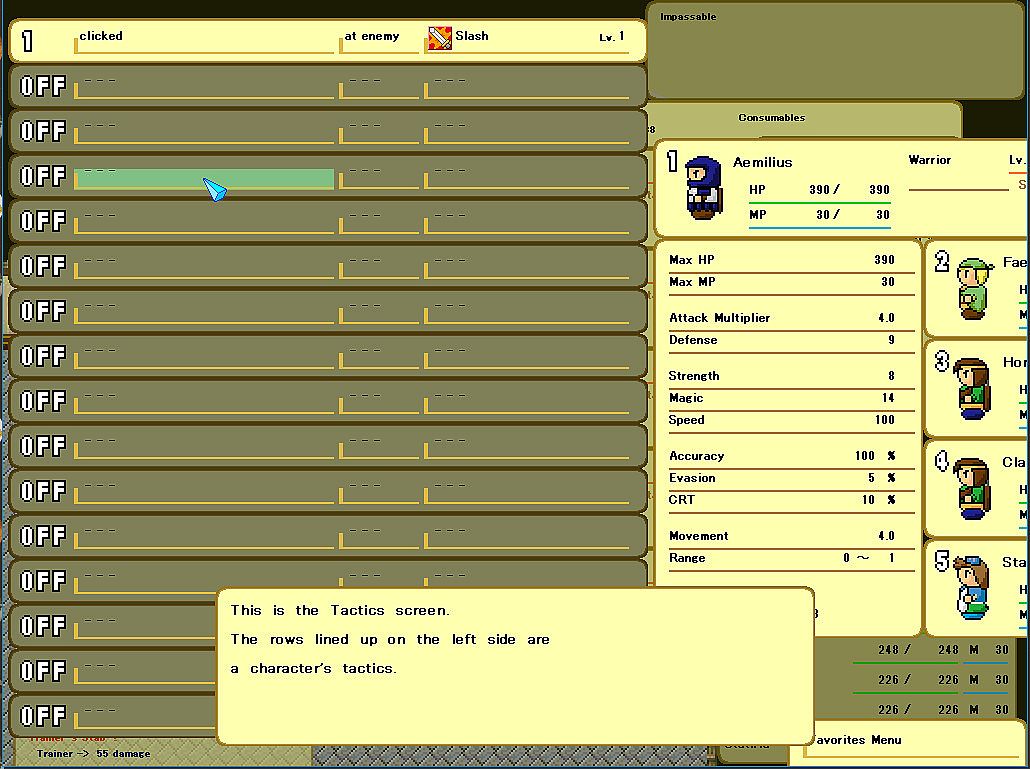
Task: Enable the bottom-most OFF tactic row
Action: tap(43, 716)
